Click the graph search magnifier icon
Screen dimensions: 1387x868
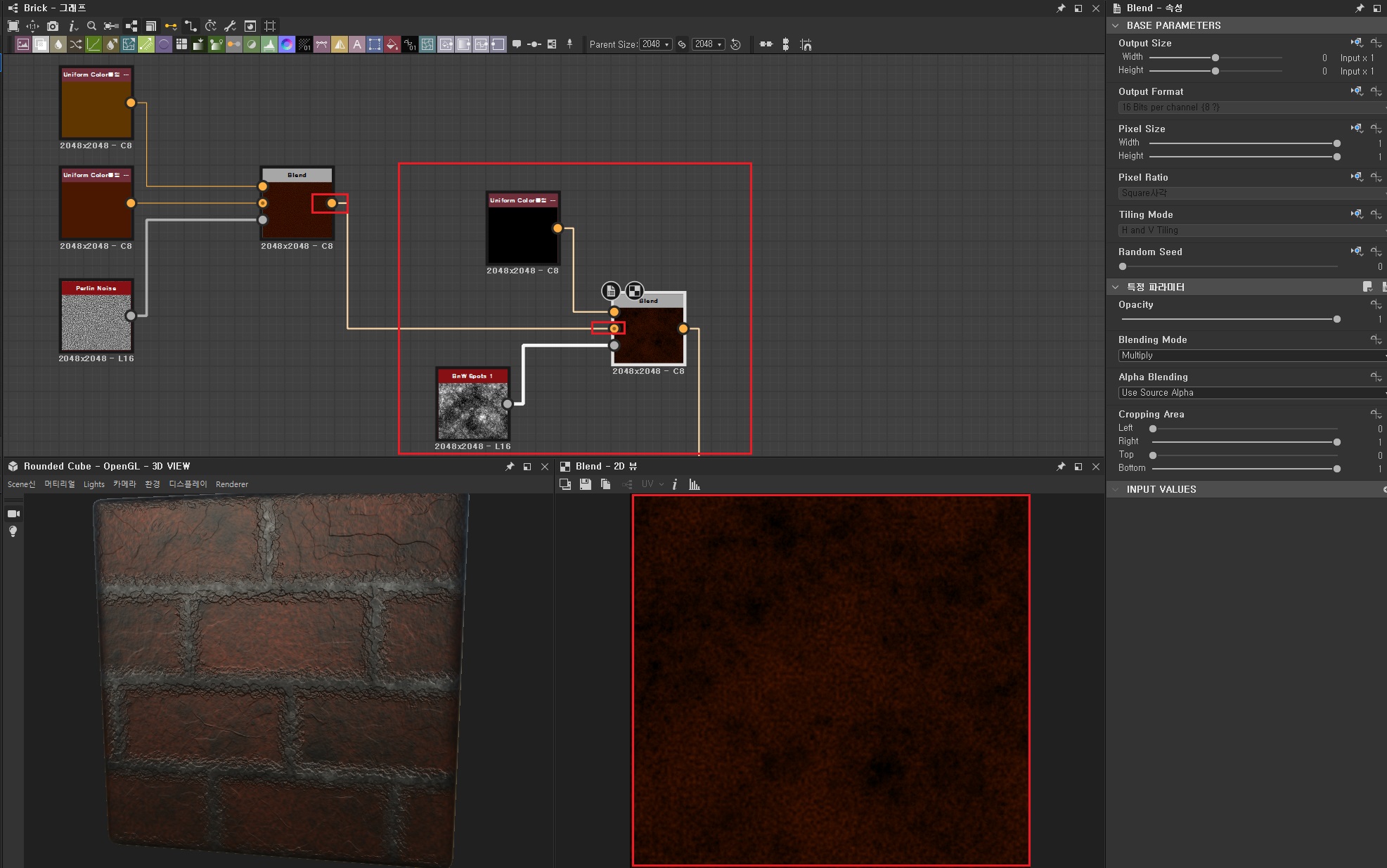91,26
